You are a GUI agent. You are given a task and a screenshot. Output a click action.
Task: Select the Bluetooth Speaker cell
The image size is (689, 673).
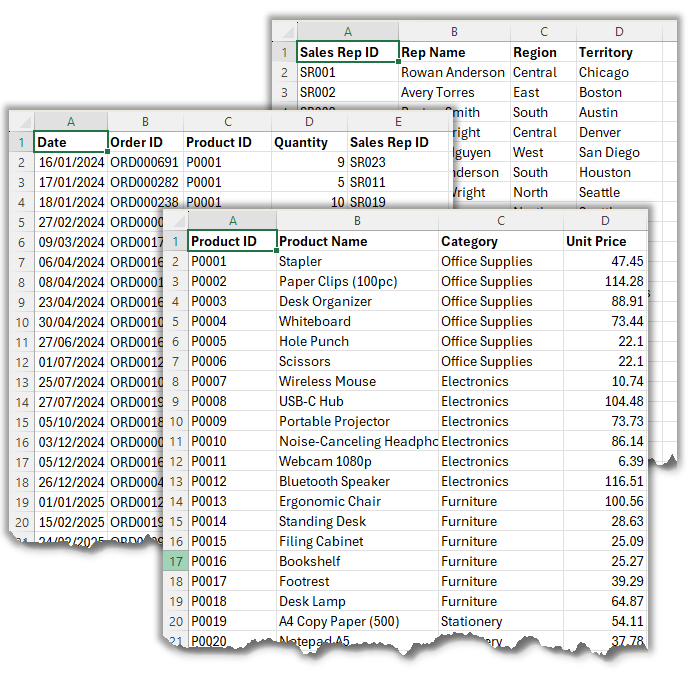click(358, 481)
